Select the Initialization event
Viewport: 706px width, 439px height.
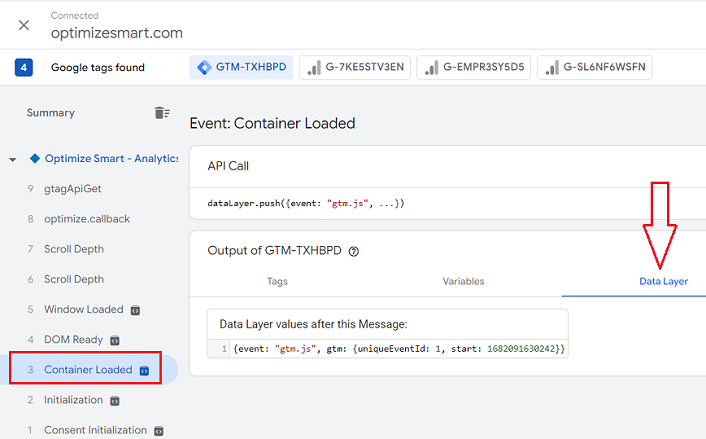(73, 400)
